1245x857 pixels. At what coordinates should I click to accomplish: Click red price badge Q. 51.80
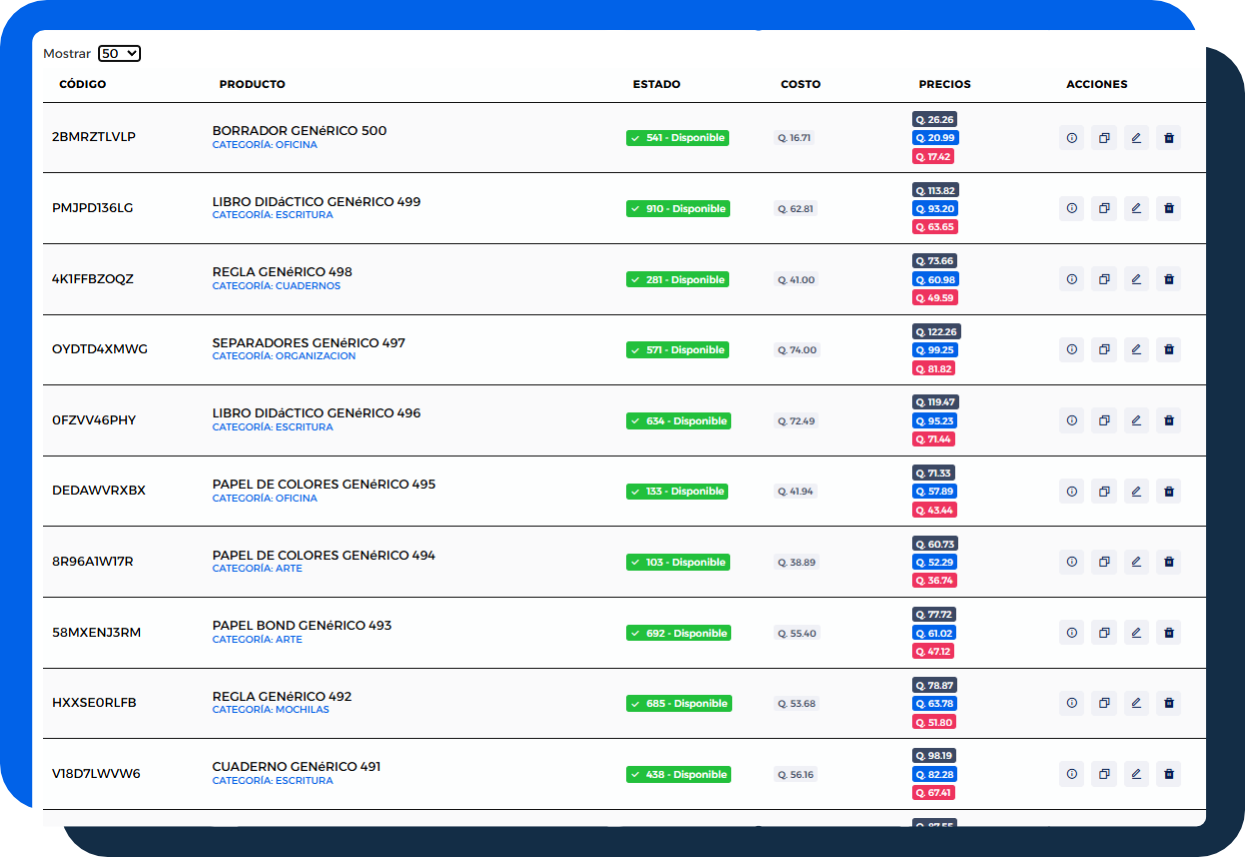point(934,722)
